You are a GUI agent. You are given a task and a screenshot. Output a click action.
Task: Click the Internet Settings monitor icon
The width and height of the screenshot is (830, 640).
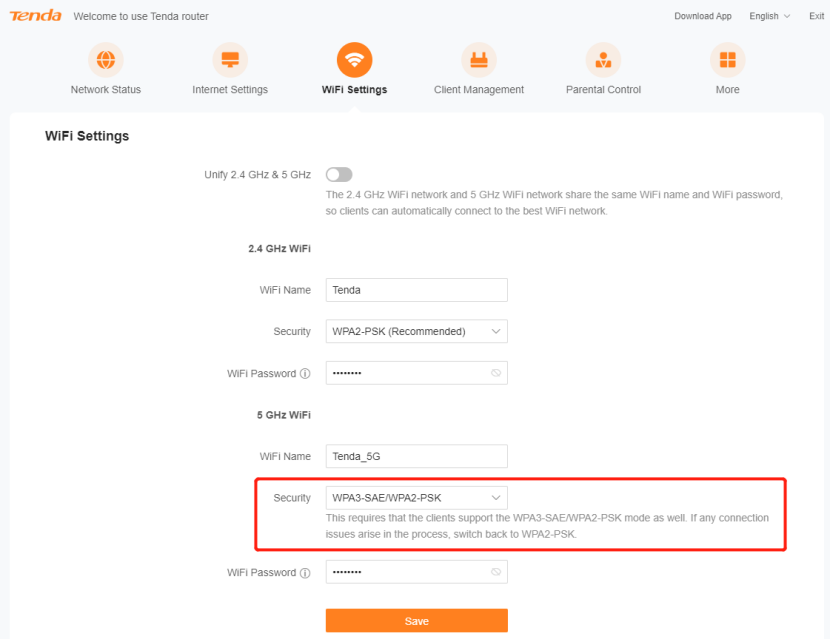[230, 60]
